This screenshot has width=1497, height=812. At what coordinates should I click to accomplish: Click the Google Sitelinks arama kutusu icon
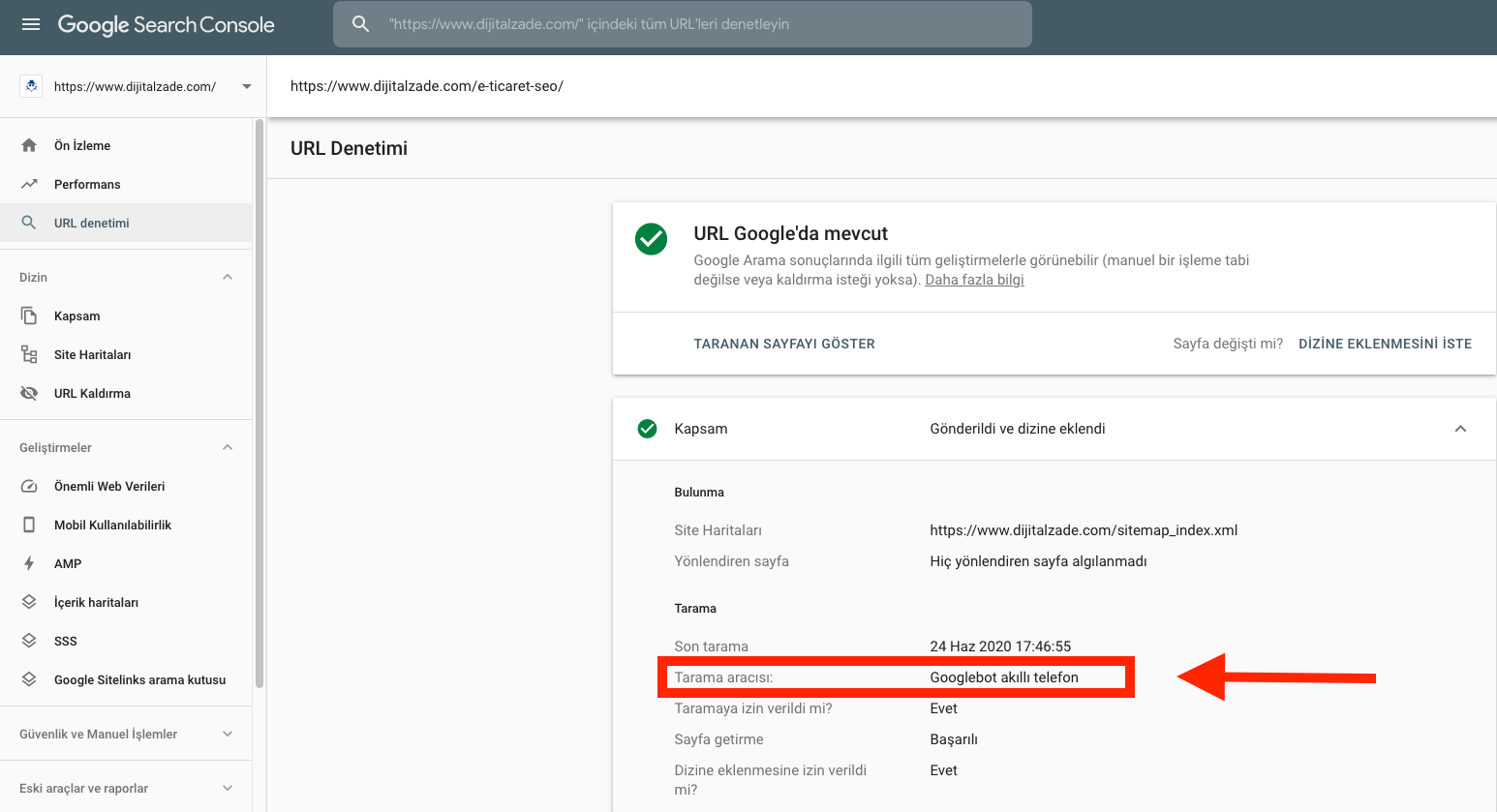coord(29,679)
